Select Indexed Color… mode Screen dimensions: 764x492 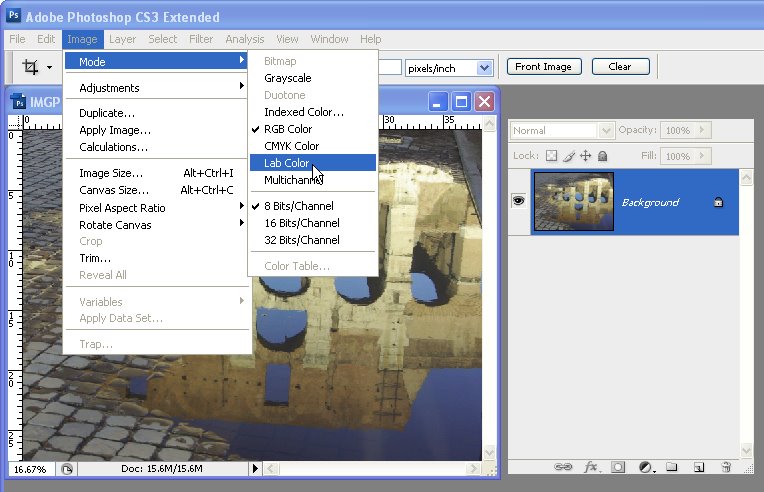(313, 112)
